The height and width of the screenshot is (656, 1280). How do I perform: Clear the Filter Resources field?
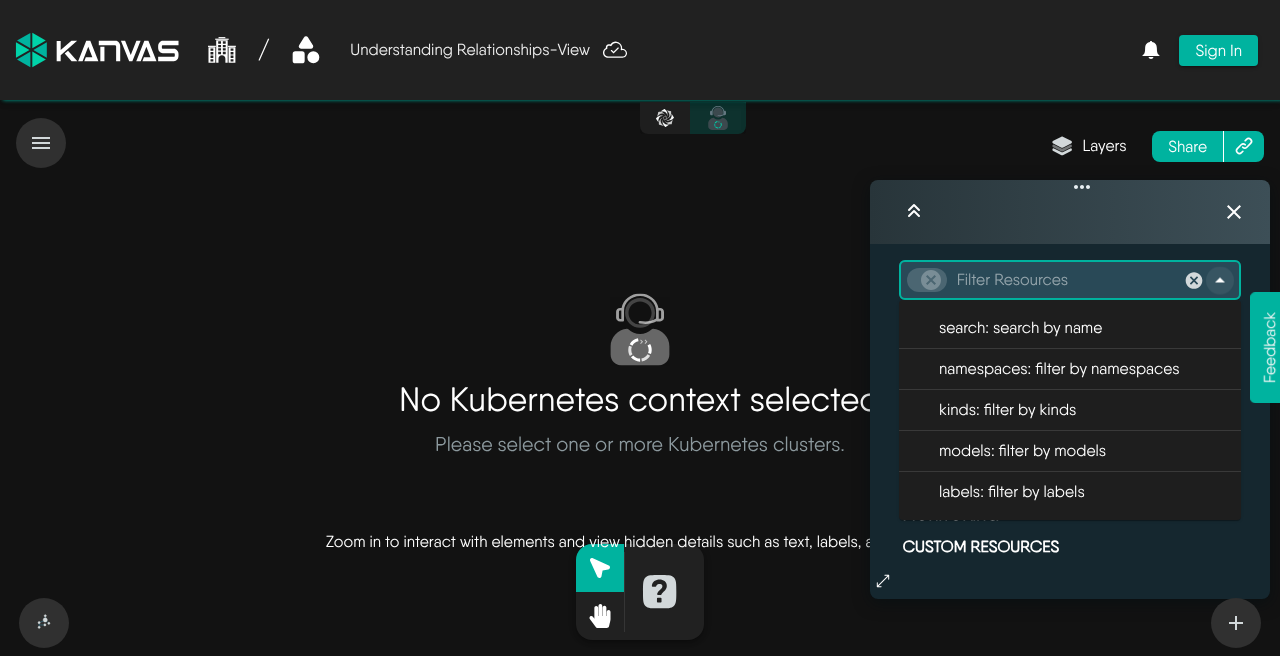(1194, 280)
